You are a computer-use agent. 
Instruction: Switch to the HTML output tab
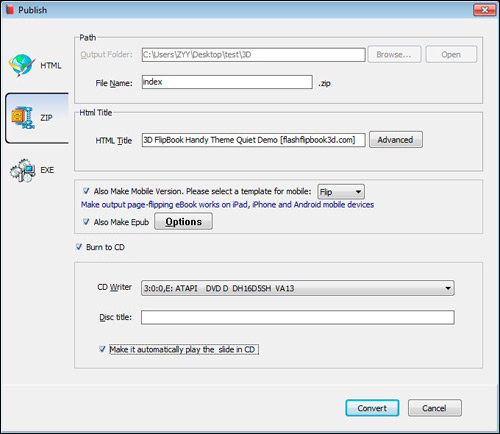pyautogui.click(x=37, y=65)
